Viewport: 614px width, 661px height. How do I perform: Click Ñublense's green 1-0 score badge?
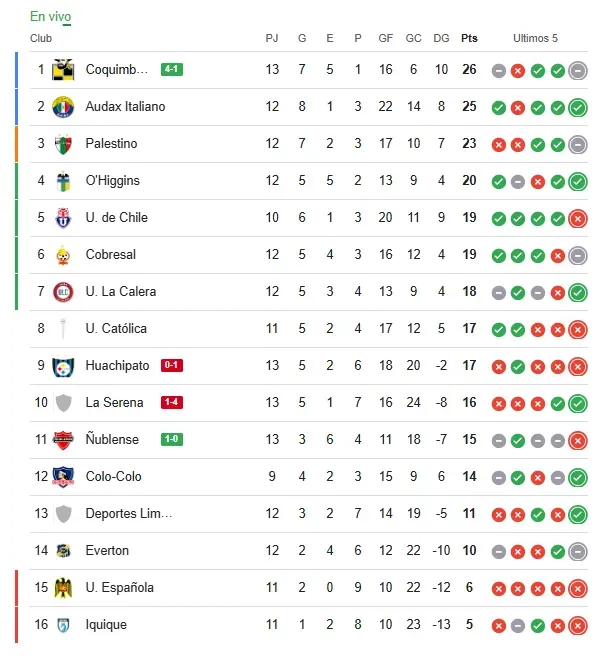172,440
